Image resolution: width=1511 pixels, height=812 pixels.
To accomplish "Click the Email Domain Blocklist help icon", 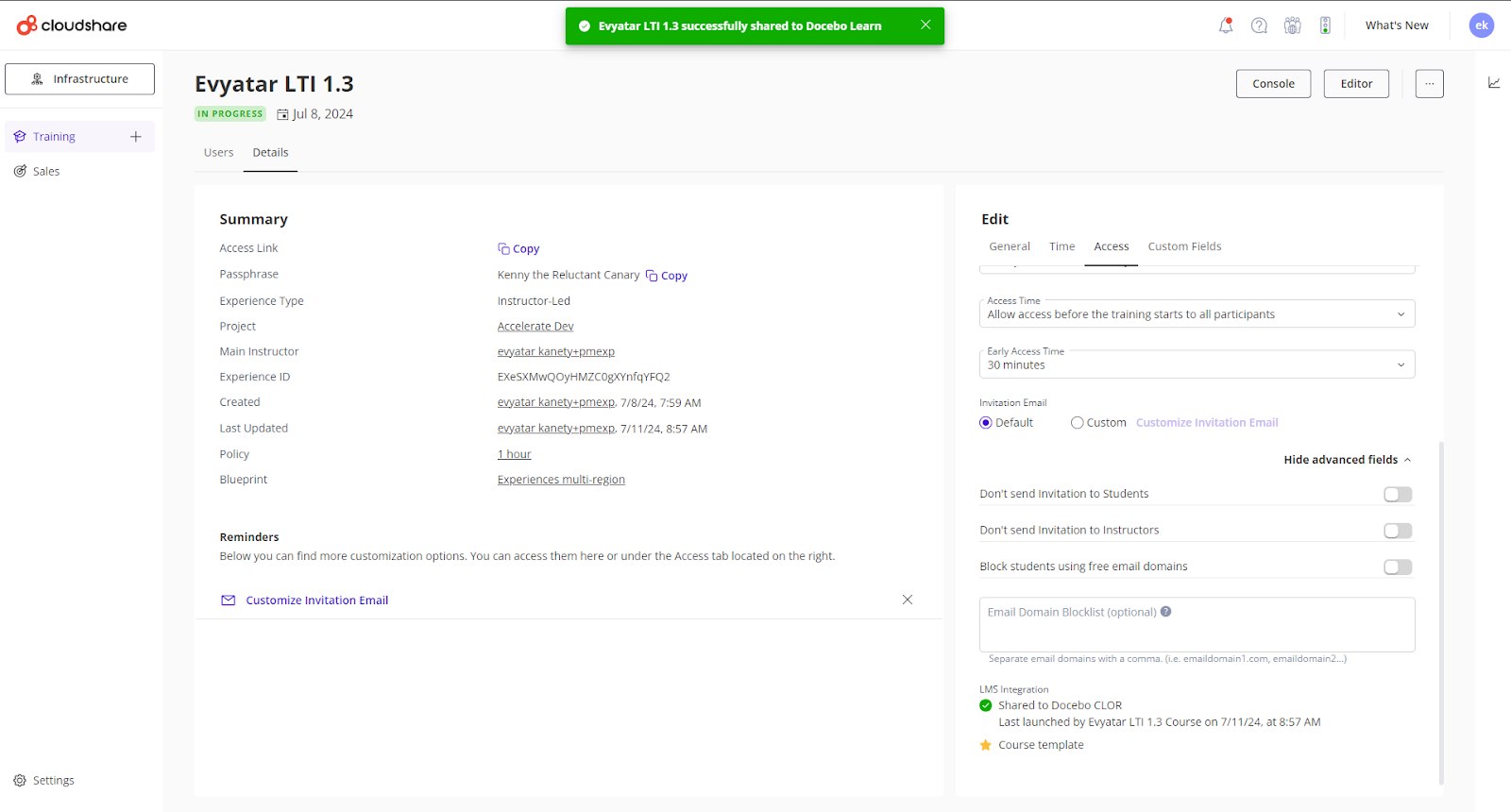I will (1166, 612).
